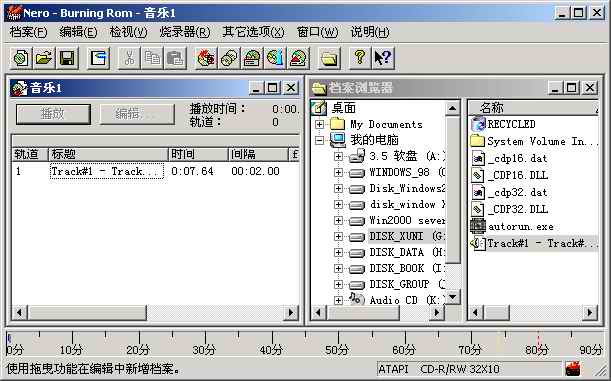Click ATAPI CD-R/RW 32X10 recorder status
Viewport: 611px width, 381px height.
click(x=469, y=369)
